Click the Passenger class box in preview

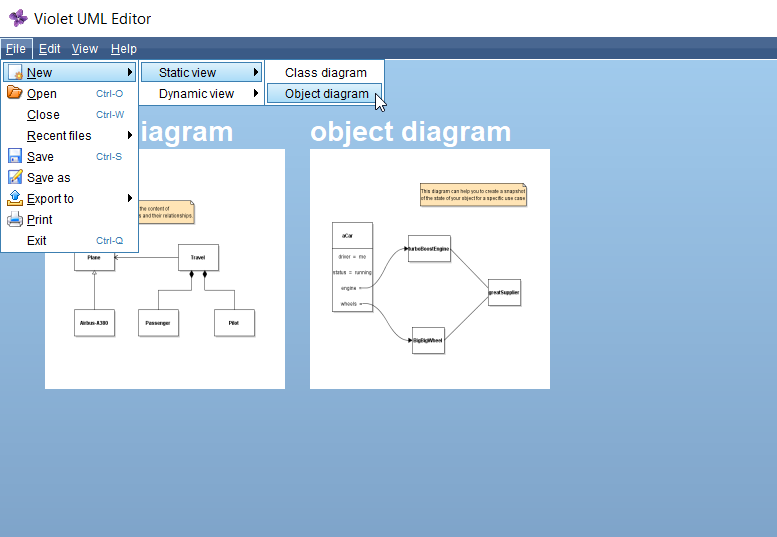pyautogui.click(x=158, y=323)
